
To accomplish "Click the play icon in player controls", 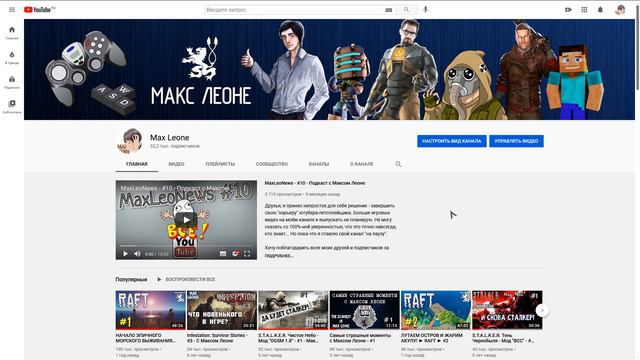I will [x=125, y=253].
